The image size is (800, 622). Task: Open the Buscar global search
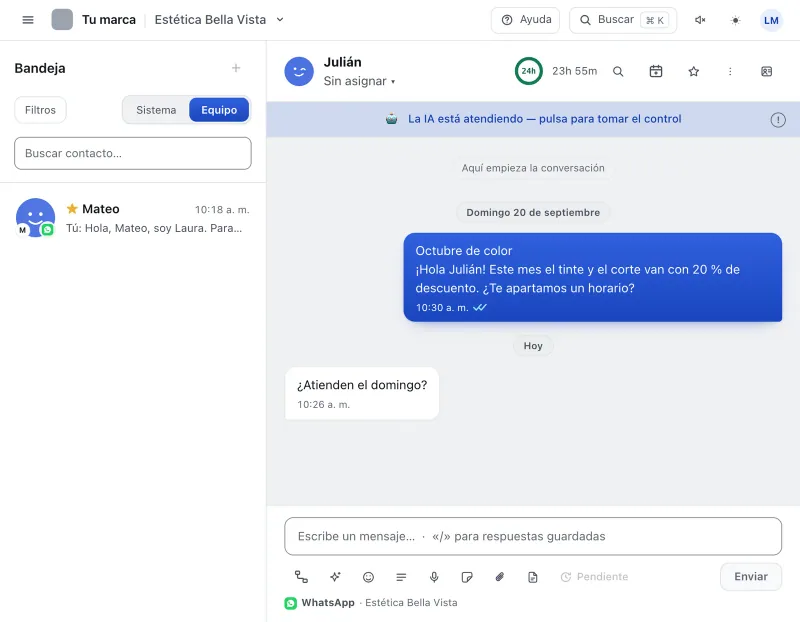[x=623, y=20]
